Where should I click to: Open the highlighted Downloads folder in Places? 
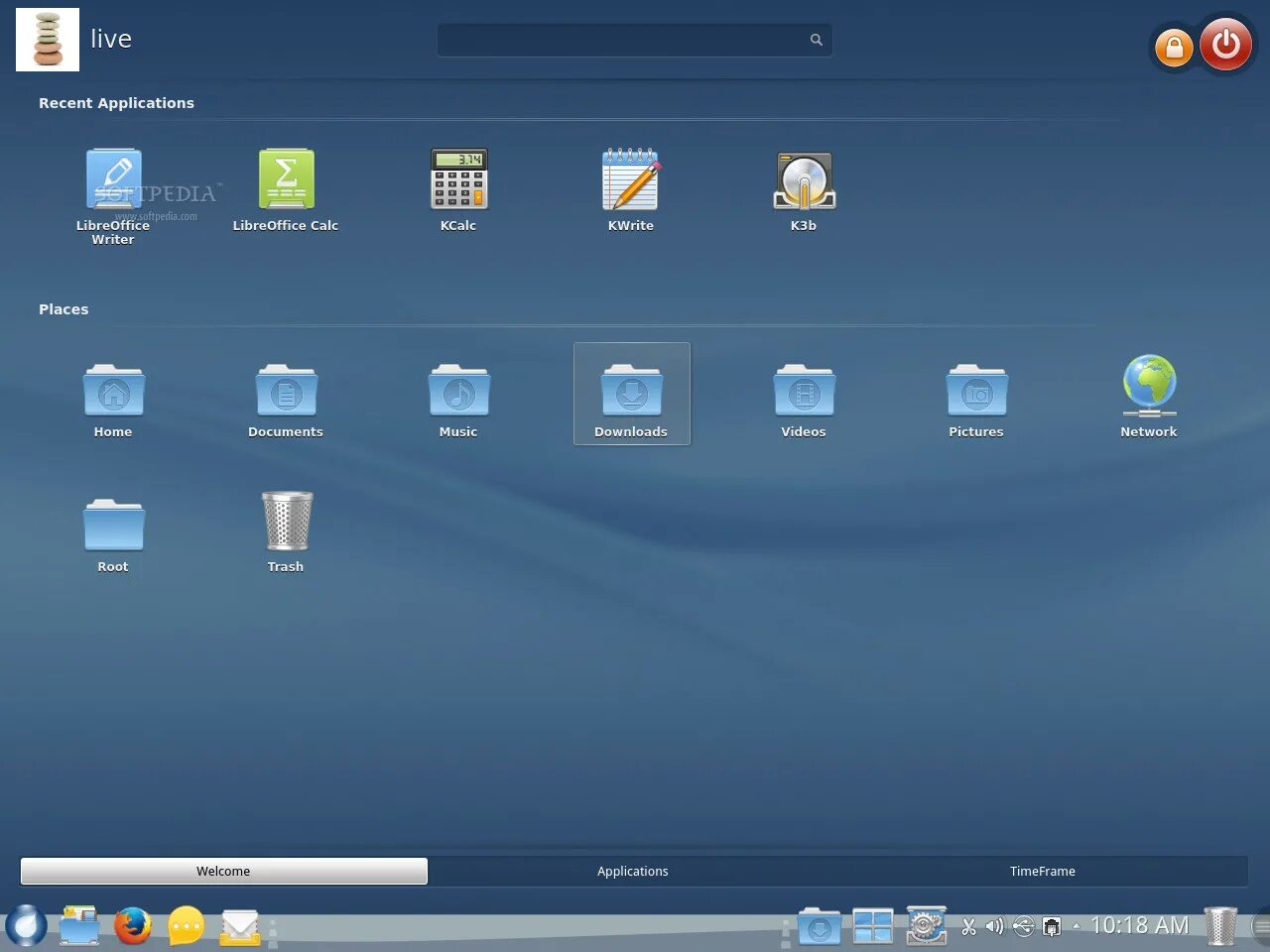(x=631, y=394)
